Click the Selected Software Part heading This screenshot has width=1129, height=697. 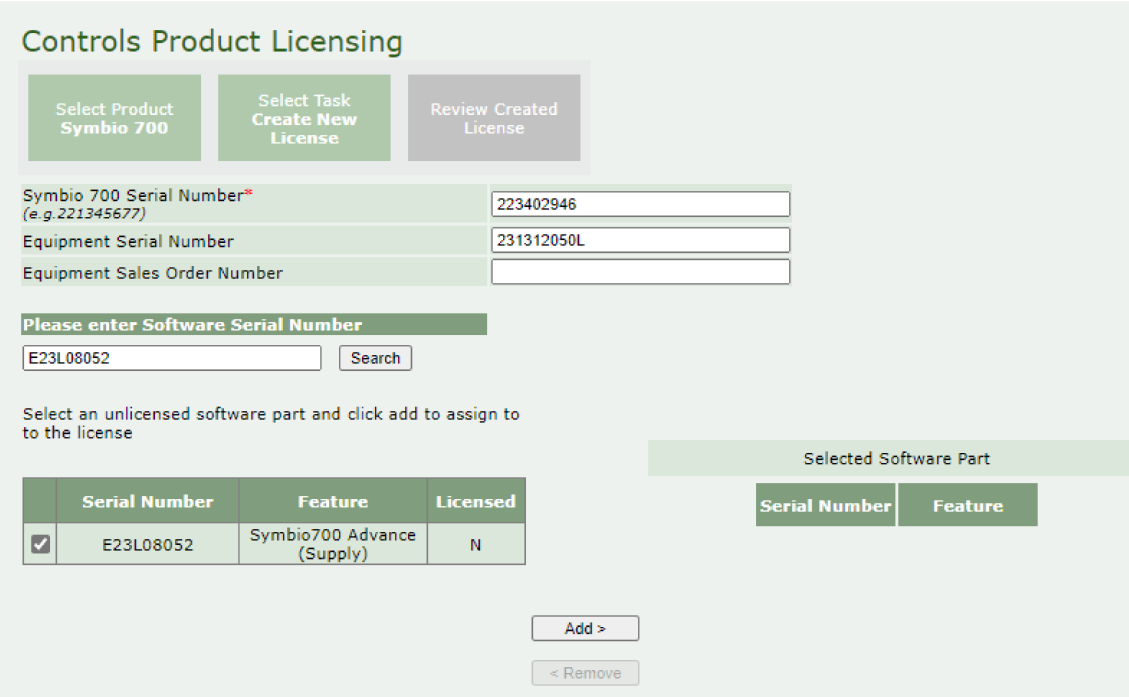[896, 459]
